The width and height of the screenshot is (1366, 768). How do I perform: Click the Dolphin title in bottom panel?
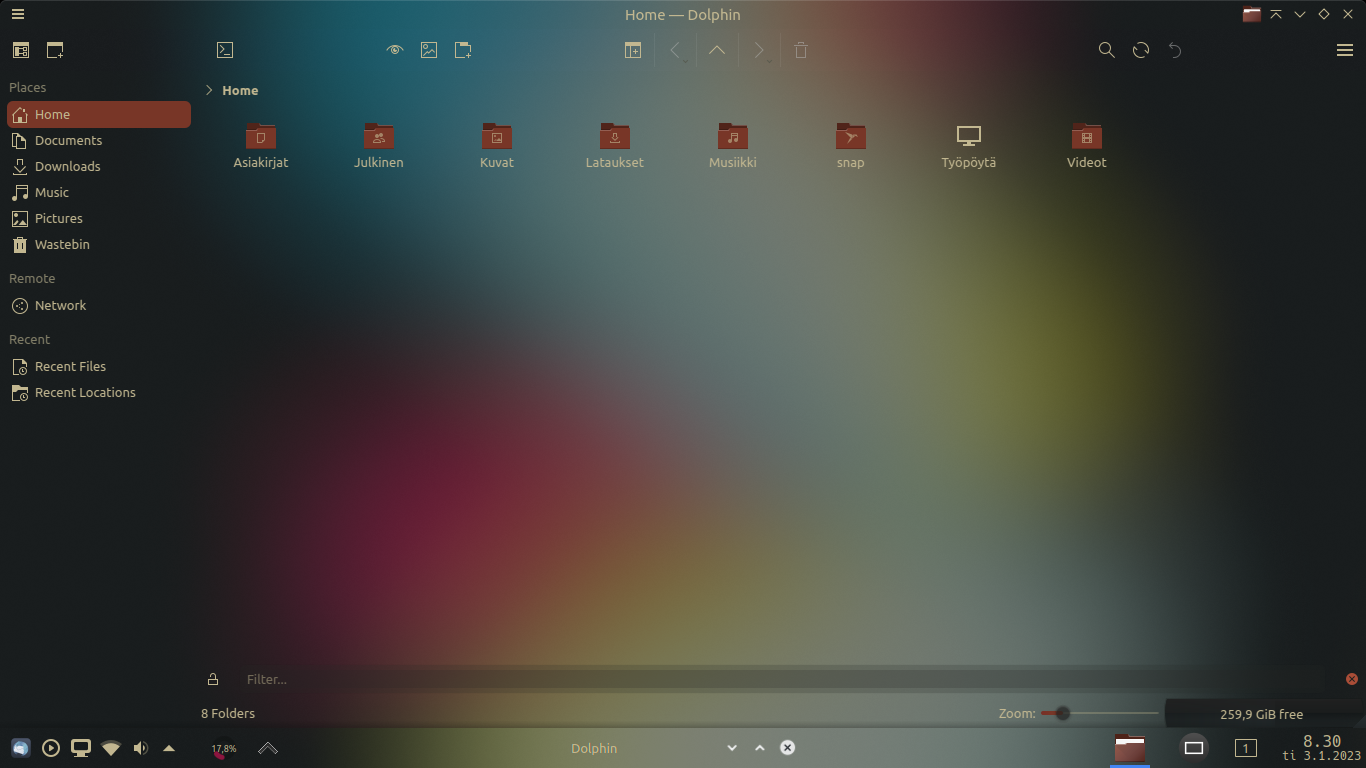594,748
